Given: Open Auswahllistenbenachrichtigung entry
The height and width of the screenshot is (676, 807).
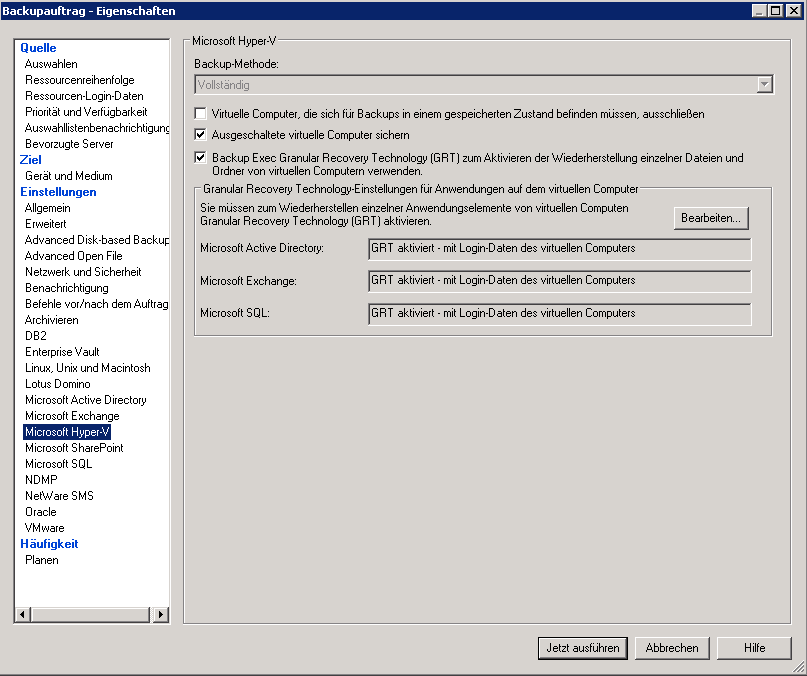Looking at the screenshot, I should [97, 128].
